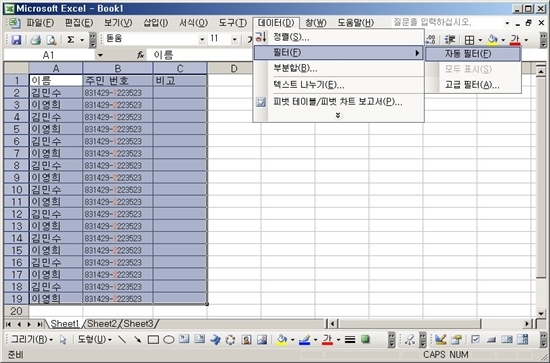Switch to Sheet3 tab

click(x=138, y=323)
